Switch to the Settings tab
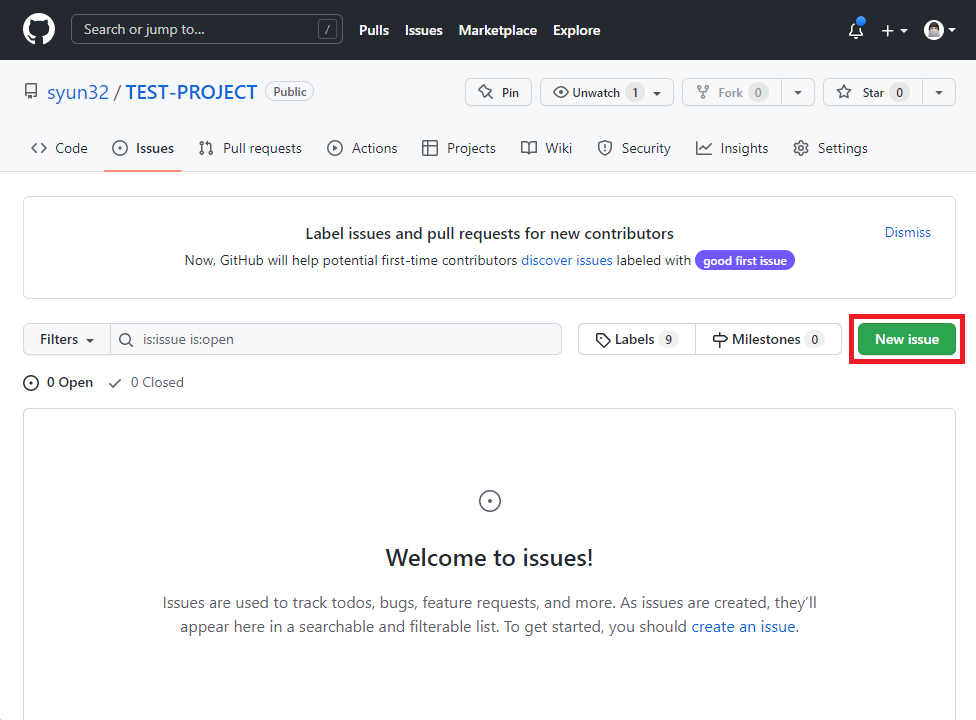Image resolution: width=976 pixels, height=720 pixels. tap(830, 148)
